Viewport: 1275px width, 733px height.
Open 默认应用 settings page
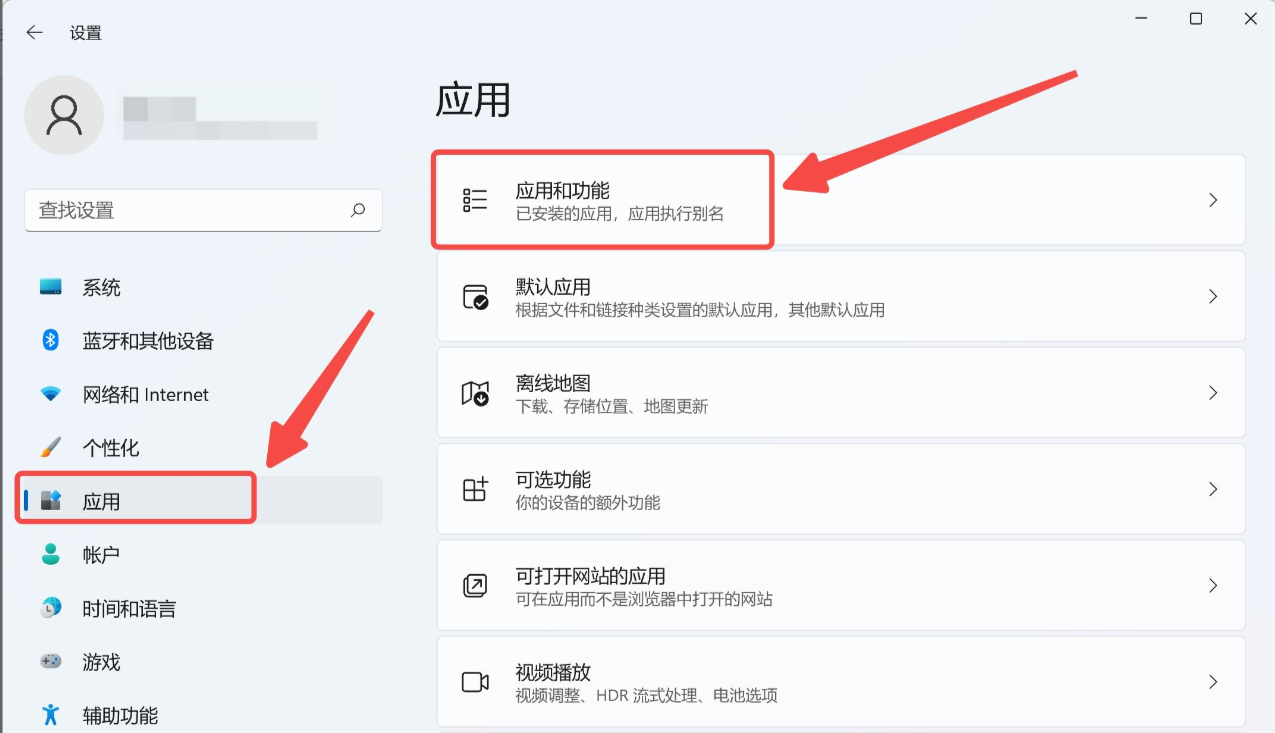point(700,296)
